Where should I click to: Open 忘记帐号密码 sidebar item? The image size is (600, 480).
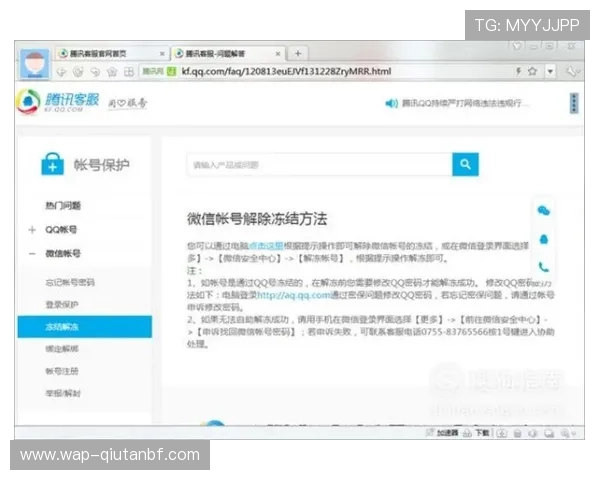70,282
